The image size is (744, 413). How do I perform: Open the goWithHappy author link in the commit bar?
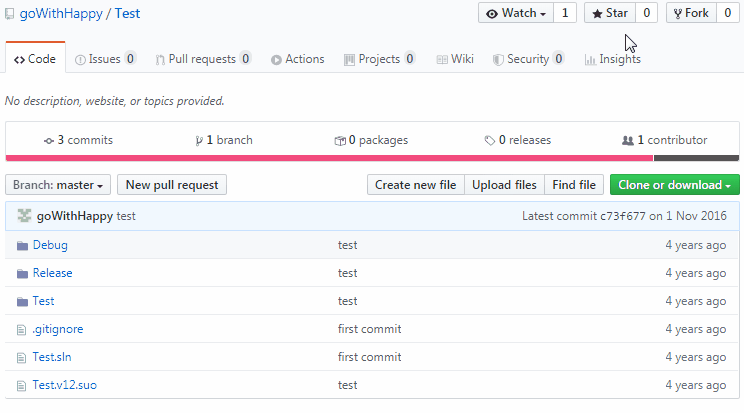pos(75,216)
